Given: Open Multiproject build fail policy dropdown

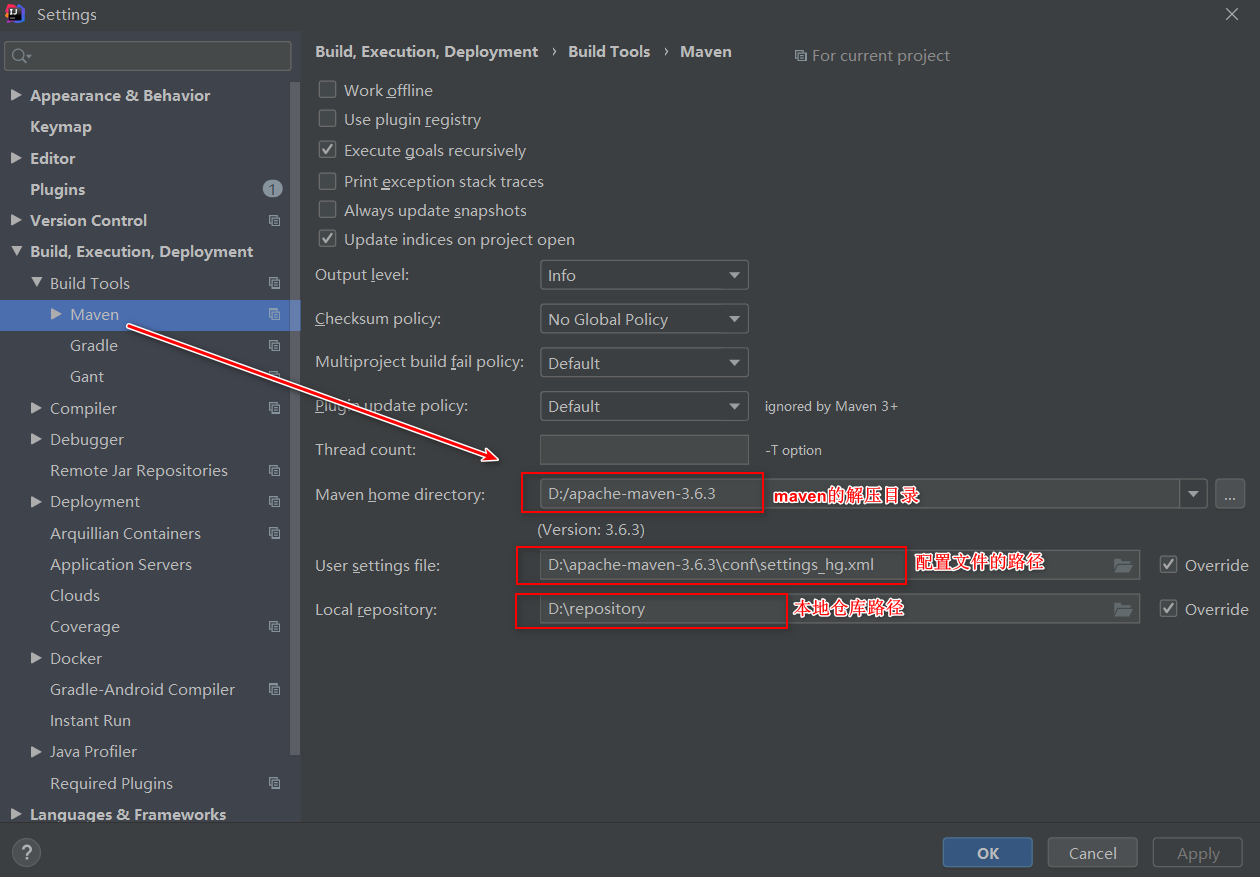Looking at the screenshot, I should pos(644,363).
